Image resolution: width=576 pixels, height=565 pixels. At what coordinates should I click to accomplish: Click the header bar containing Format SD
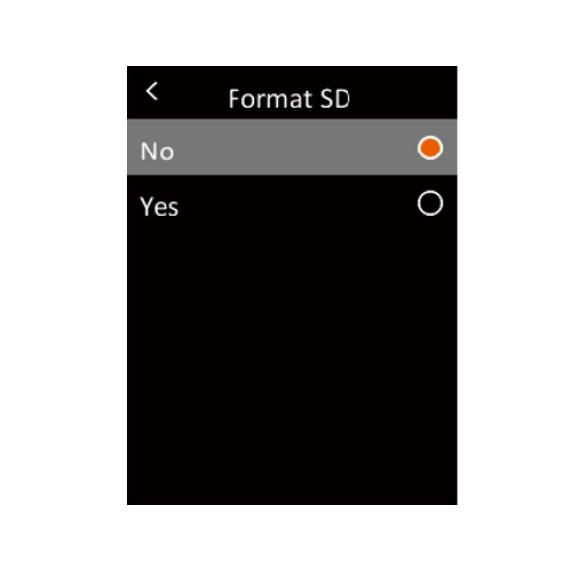[292, 93]
